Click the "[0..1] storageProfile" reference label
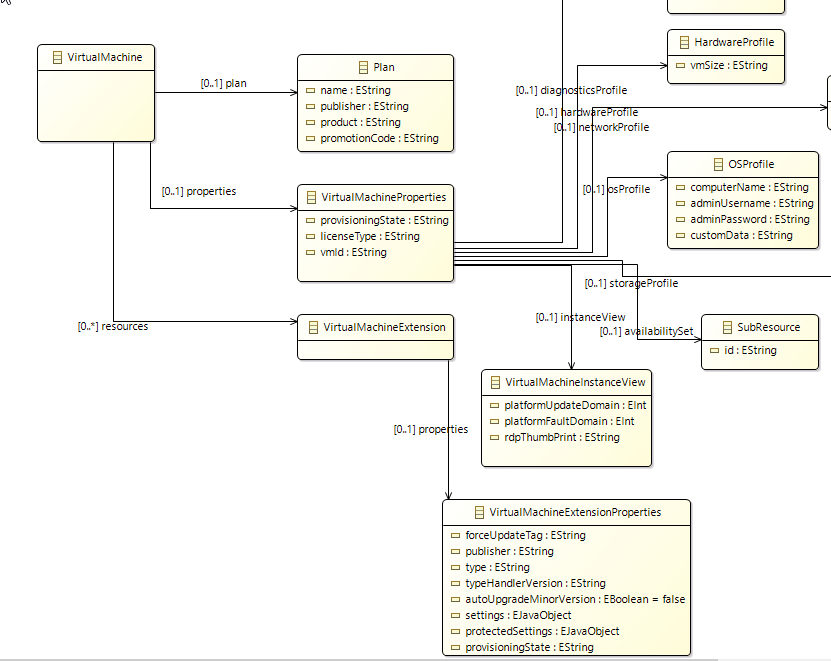 (x=631, y=284)
